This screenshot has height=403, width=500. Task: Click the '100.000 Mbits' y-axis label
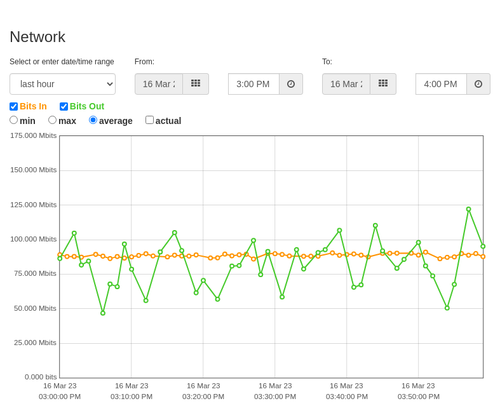33,239
